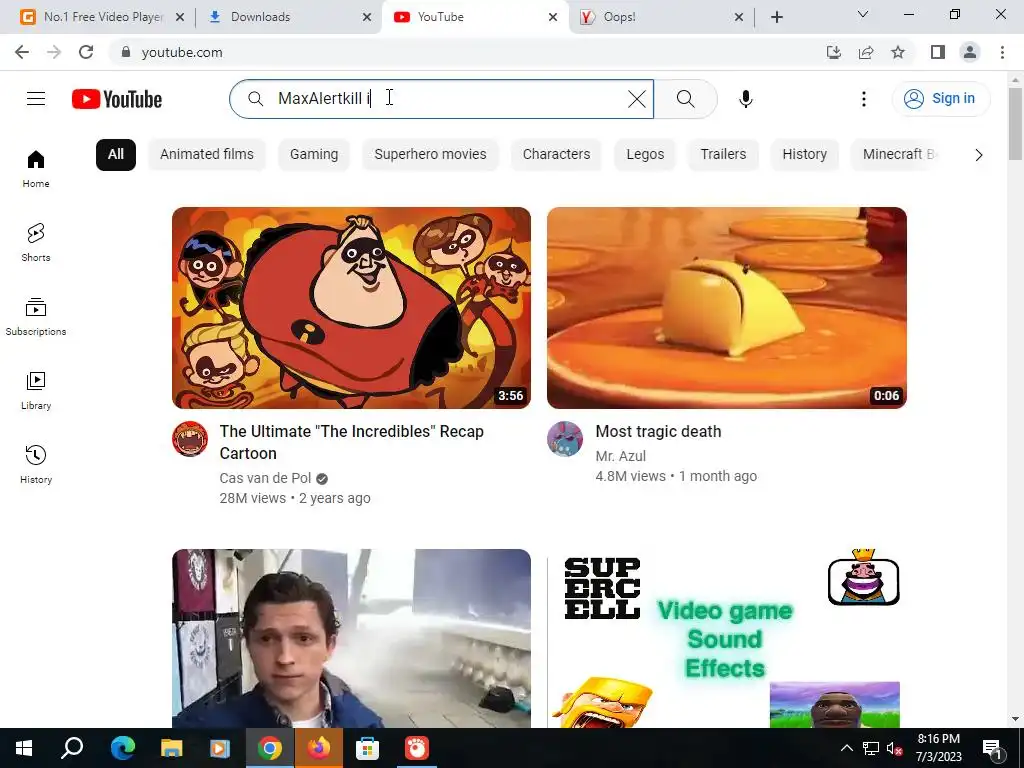
Task: Share this page icon
Action: click(866, 52)
